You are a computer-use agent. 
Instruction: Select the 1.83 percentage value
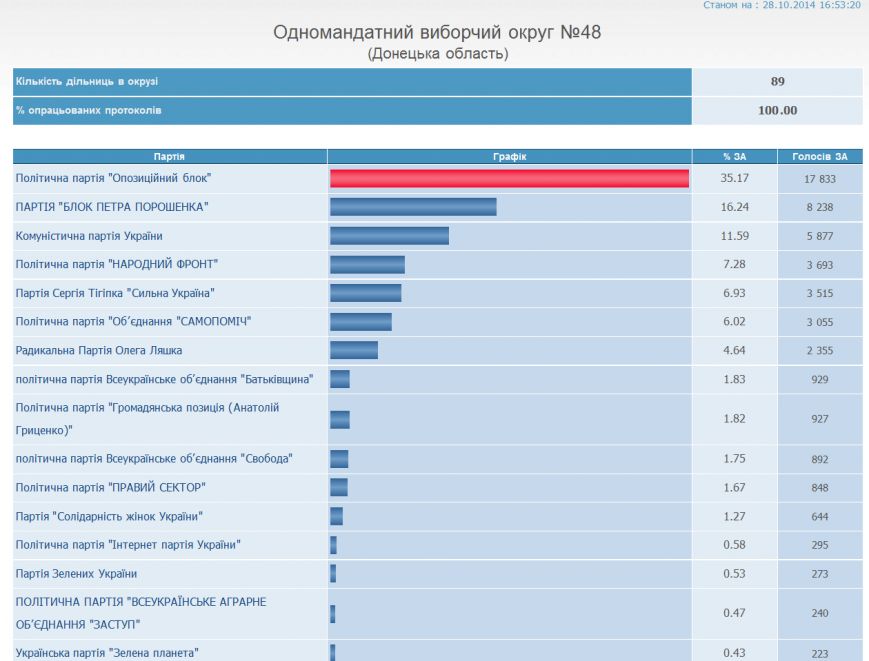pos(734,380)
